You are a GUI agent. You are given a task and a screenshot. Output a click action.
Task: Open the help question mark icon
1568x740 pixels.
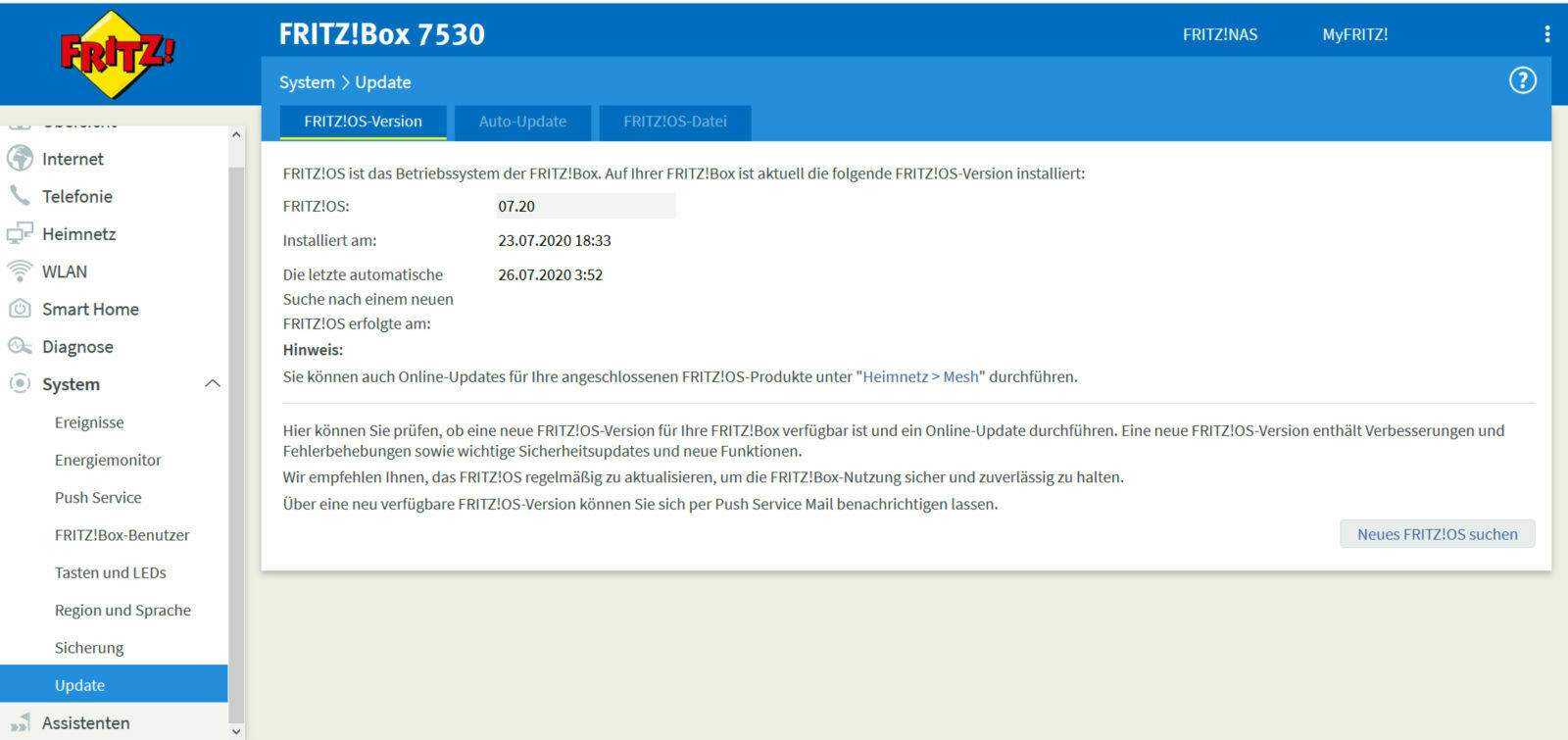1522,81
